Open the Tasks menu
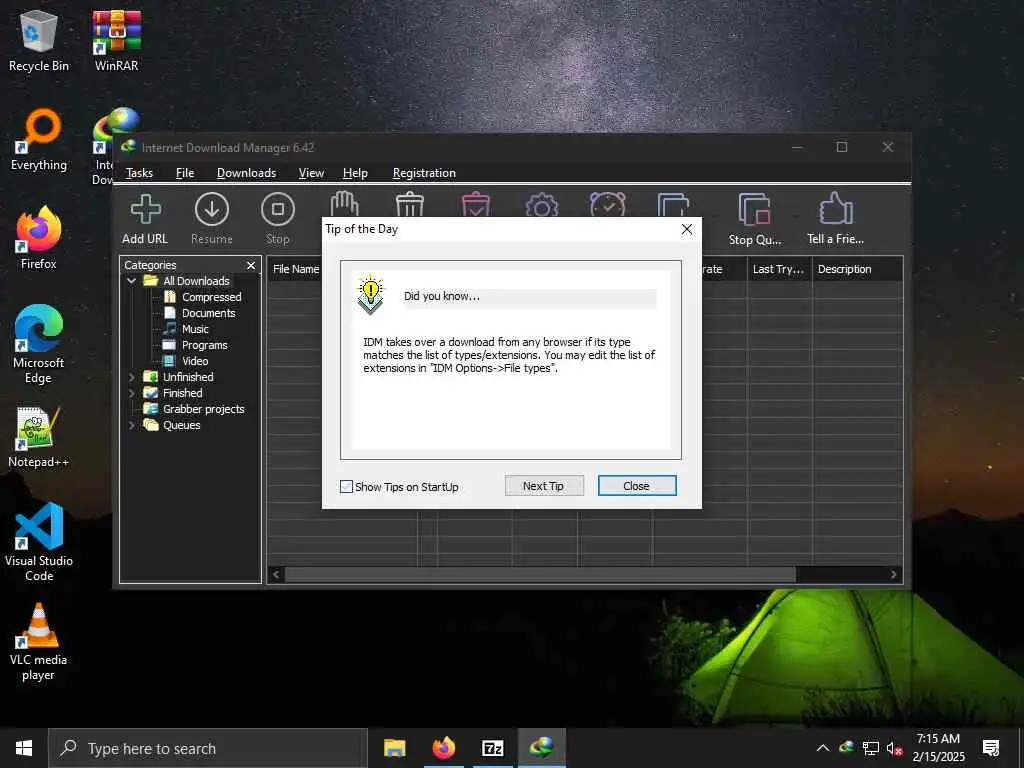This screenshot has height=768, width=1024. tap(139, 173)
